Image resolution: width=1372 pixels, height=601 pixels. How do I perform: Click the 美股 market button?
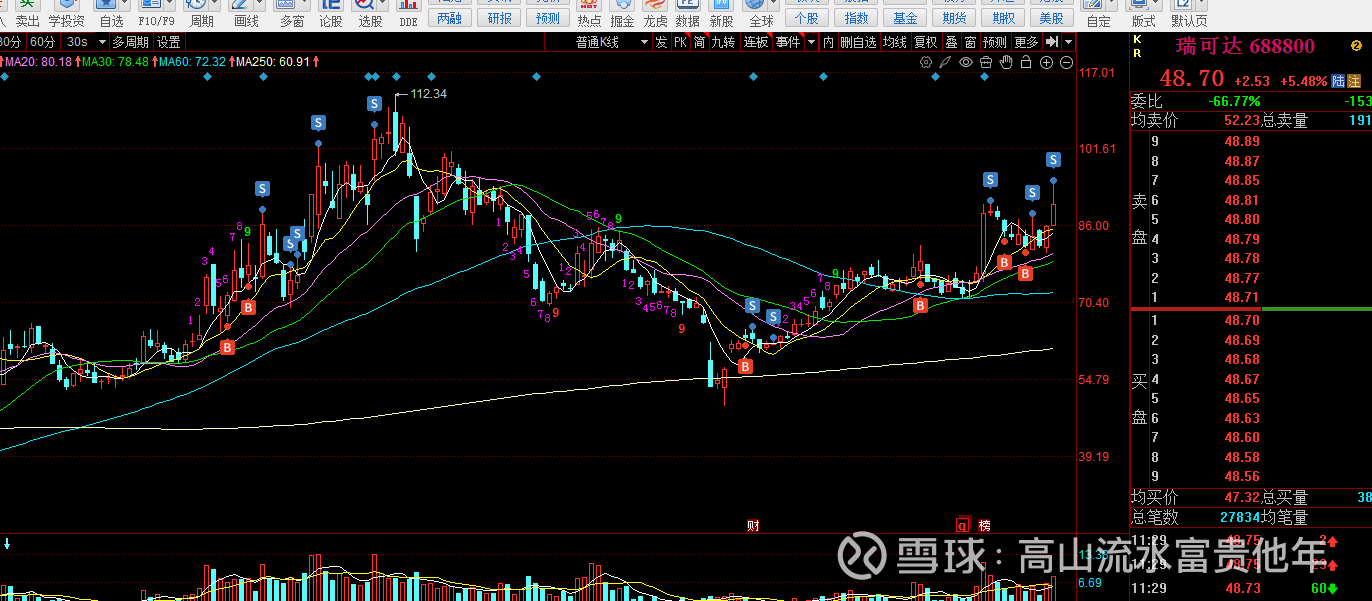point(1050,18)
